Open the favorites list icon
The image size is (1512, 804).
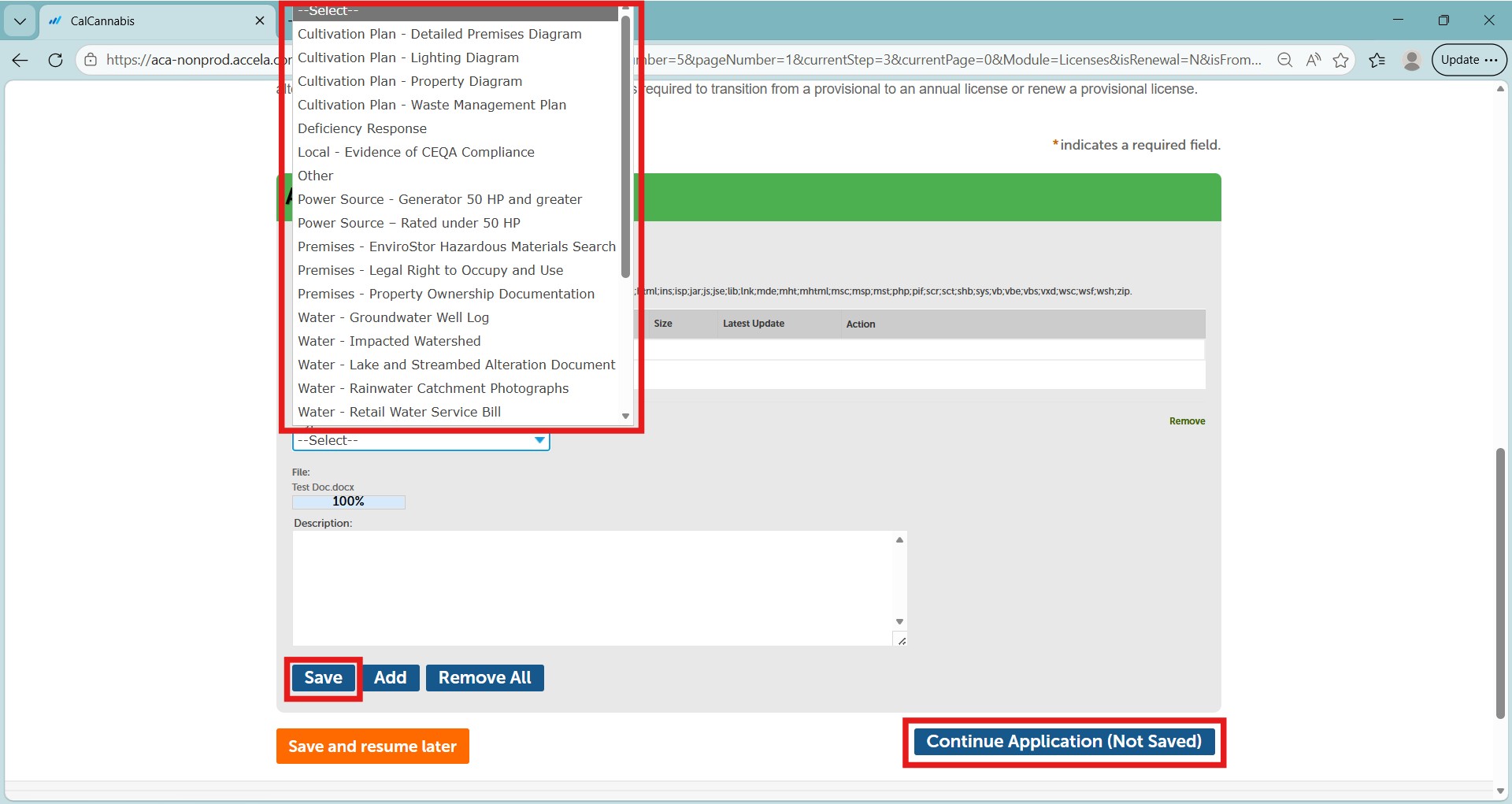1377,60
